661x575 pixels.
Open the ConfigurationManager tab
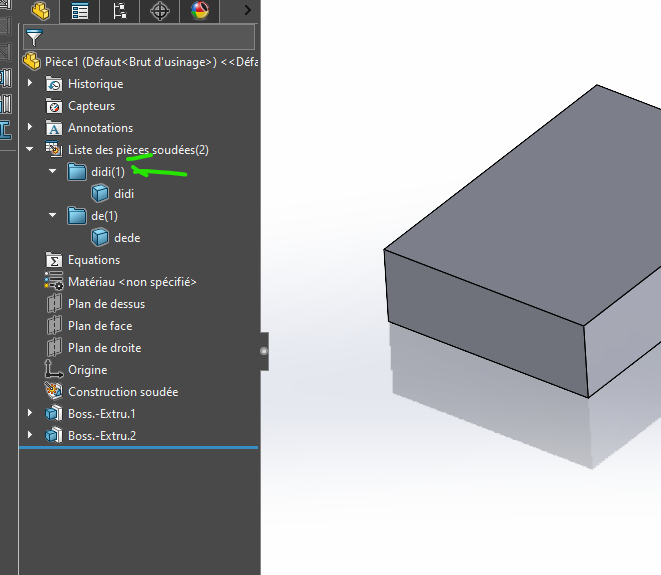[x=120, y=11]
